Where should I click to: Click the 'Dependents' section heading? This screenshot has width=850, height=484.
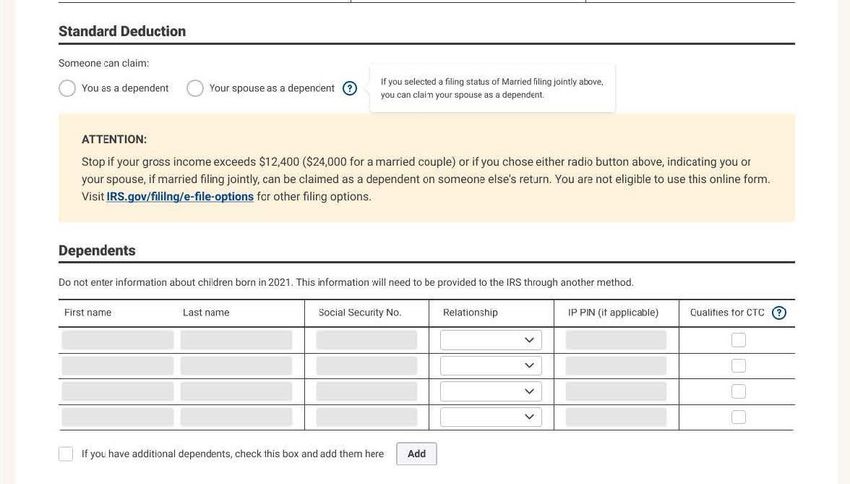97,250
